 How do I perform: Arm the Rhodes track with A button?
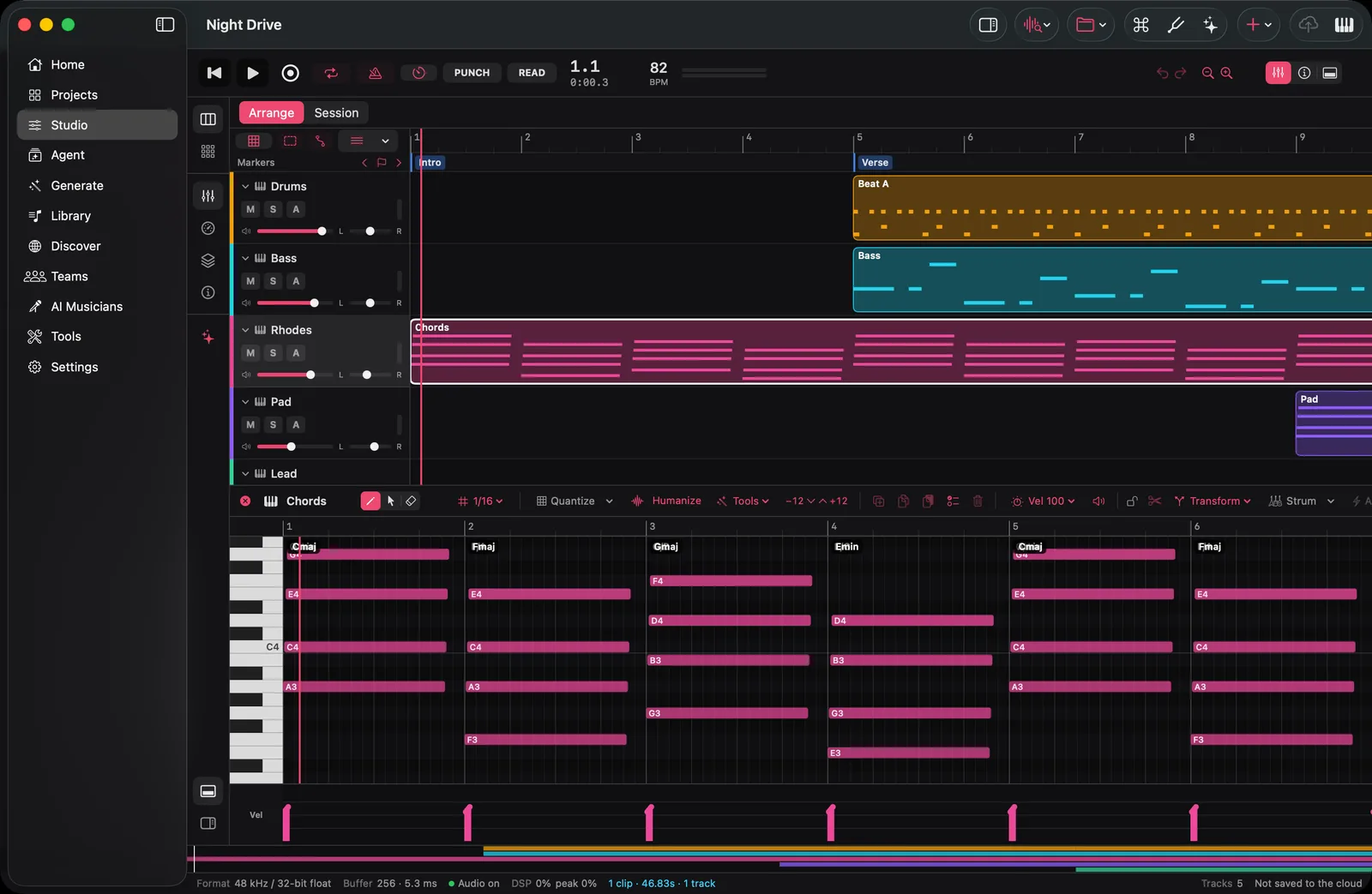[x=296, y=353]
